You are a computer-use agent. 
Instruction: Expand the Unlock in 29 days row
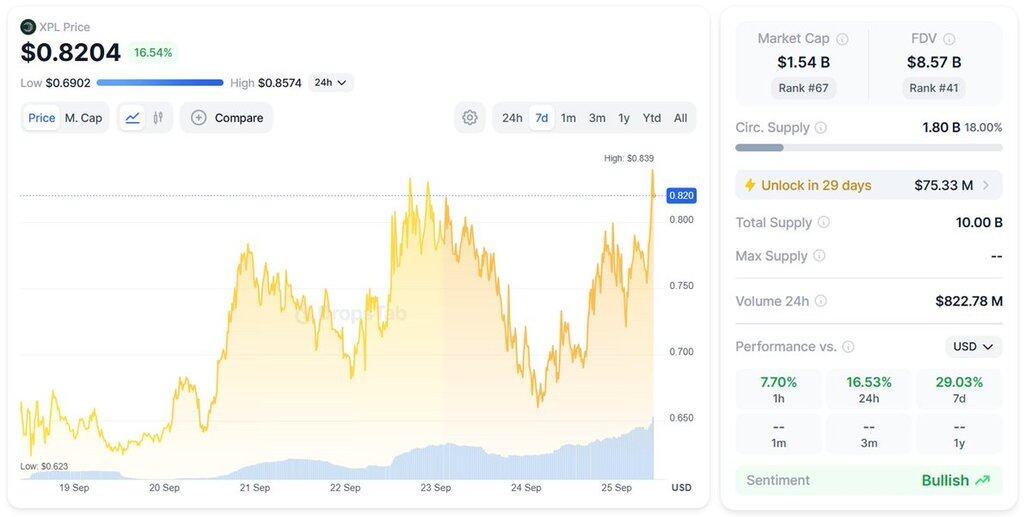(x=869, y=185)
